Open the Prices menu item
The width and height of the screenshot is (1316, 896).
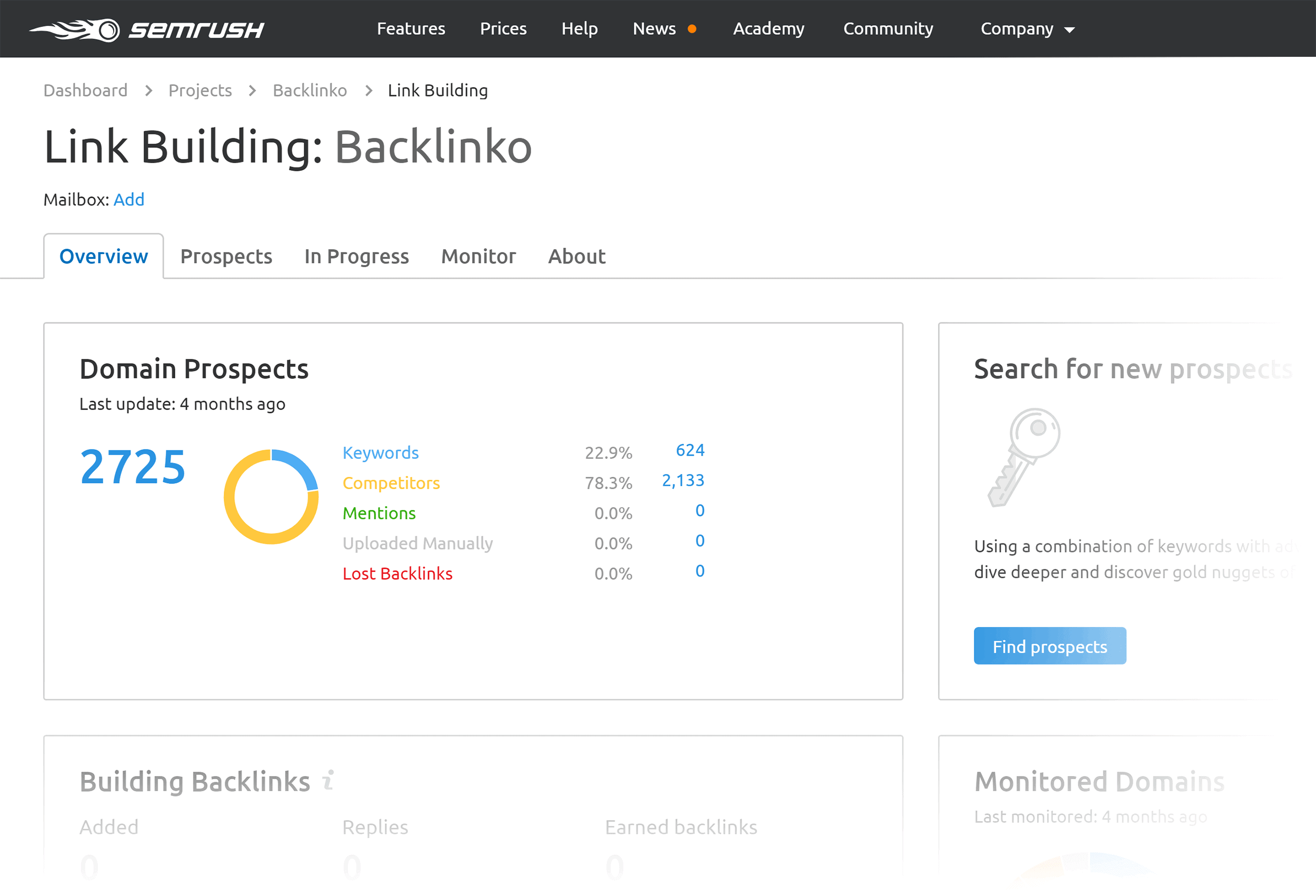click(x=503, y=28)
